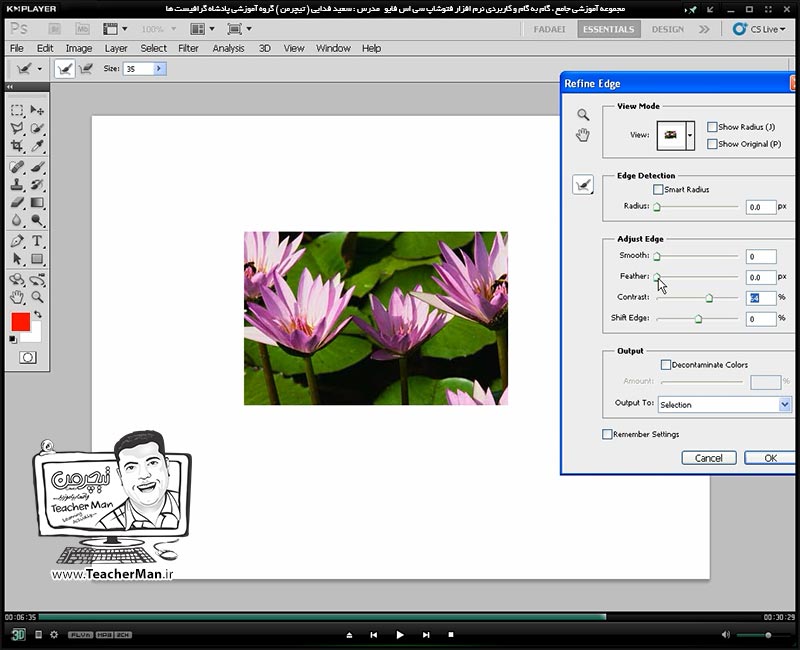Screen dimensions: 800x650
Task: Select the Eraser tool
Action: (17, 203)
